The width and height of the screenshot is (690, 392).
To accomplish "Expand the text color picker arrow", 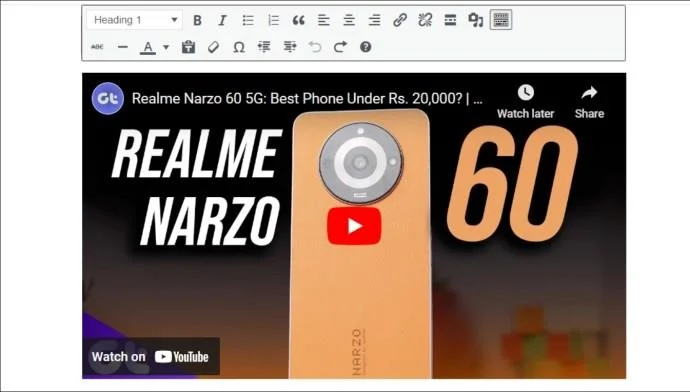I will pyautogui.click(x=166, y=47).
